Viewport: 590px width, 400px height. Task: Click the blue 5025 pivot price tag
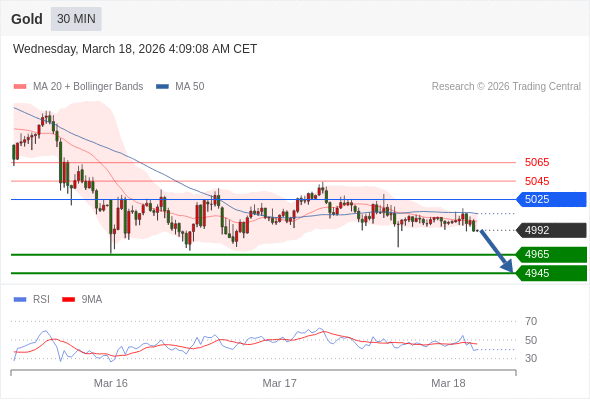pyautogui.click(x=551, y=199)
